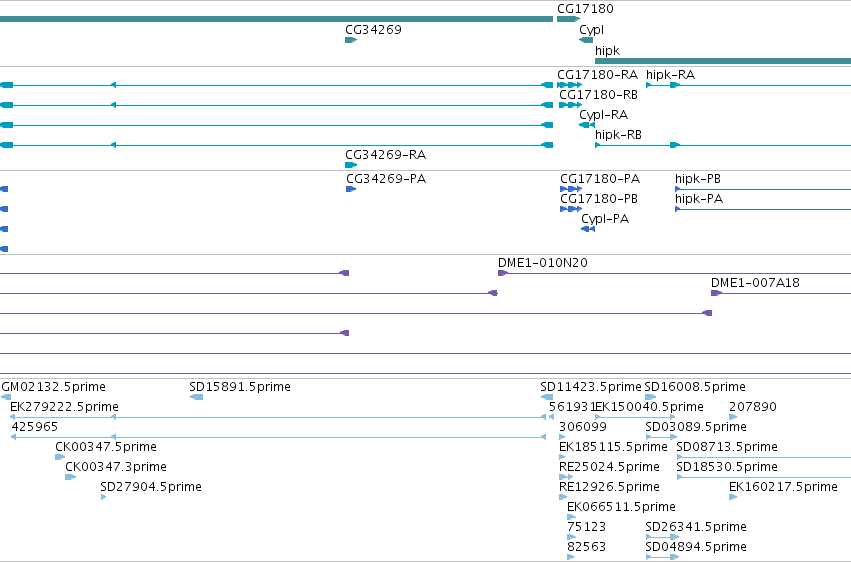Viewport: 851px width, 562px height.
Task: Select the SD16008.5prime EST label
Action: click(695, 387)
